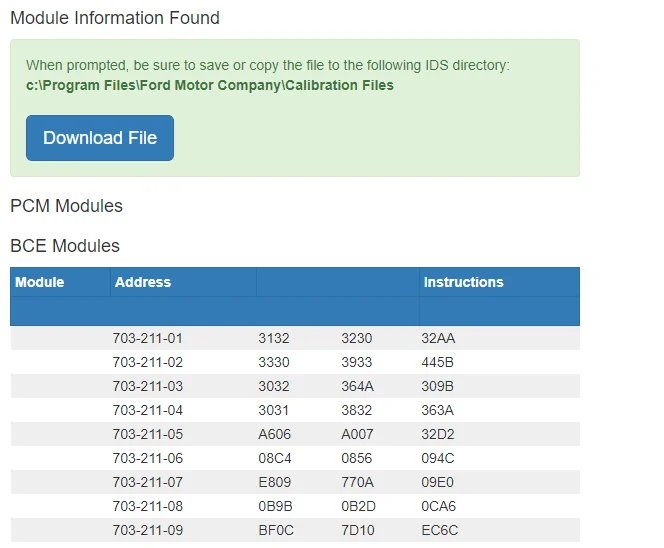Click the 703-211-05 address cell
The image size is (664, 548).
click(x=148, y=434)
